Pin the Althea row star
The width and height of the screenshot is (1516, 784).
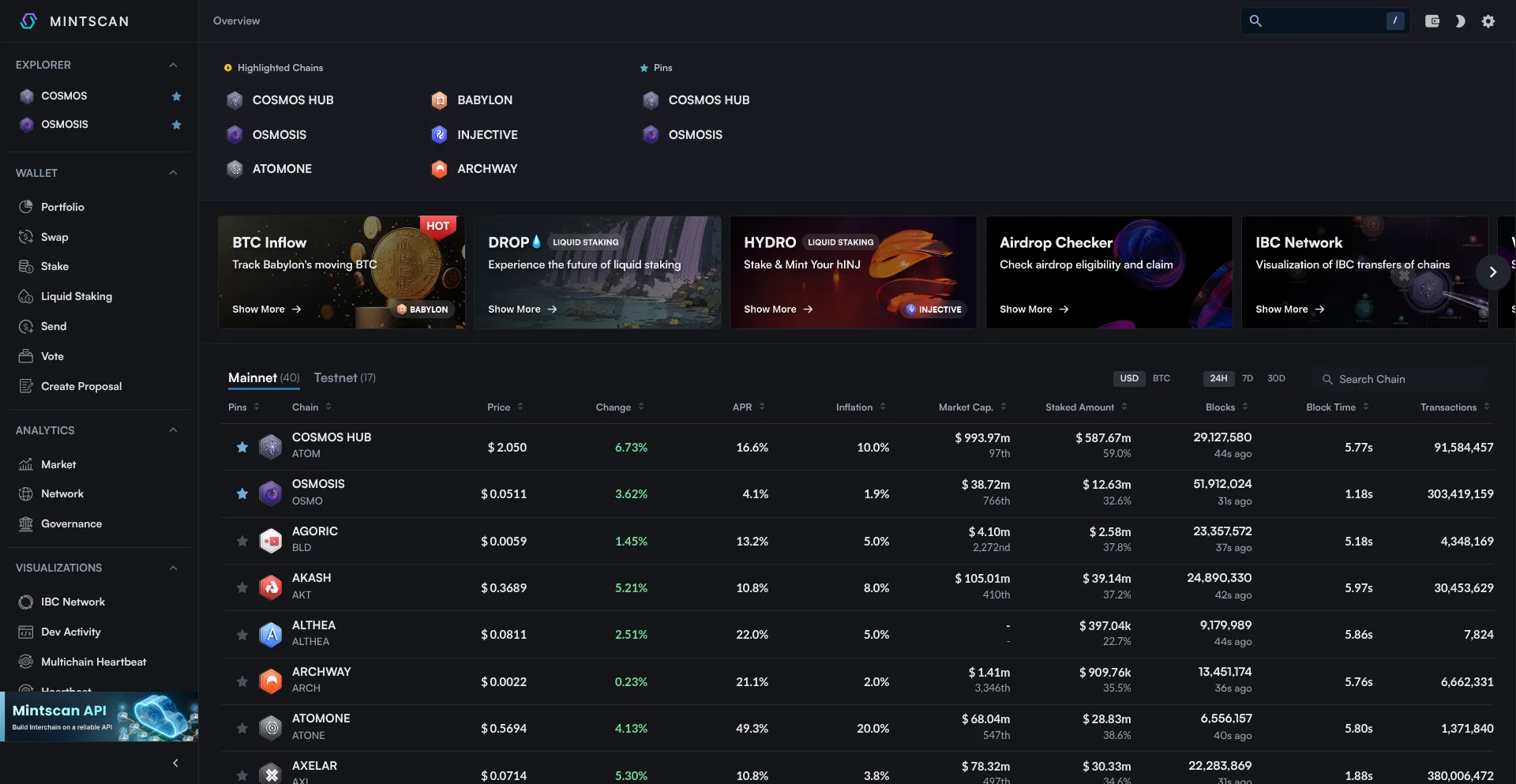(242, 635)
